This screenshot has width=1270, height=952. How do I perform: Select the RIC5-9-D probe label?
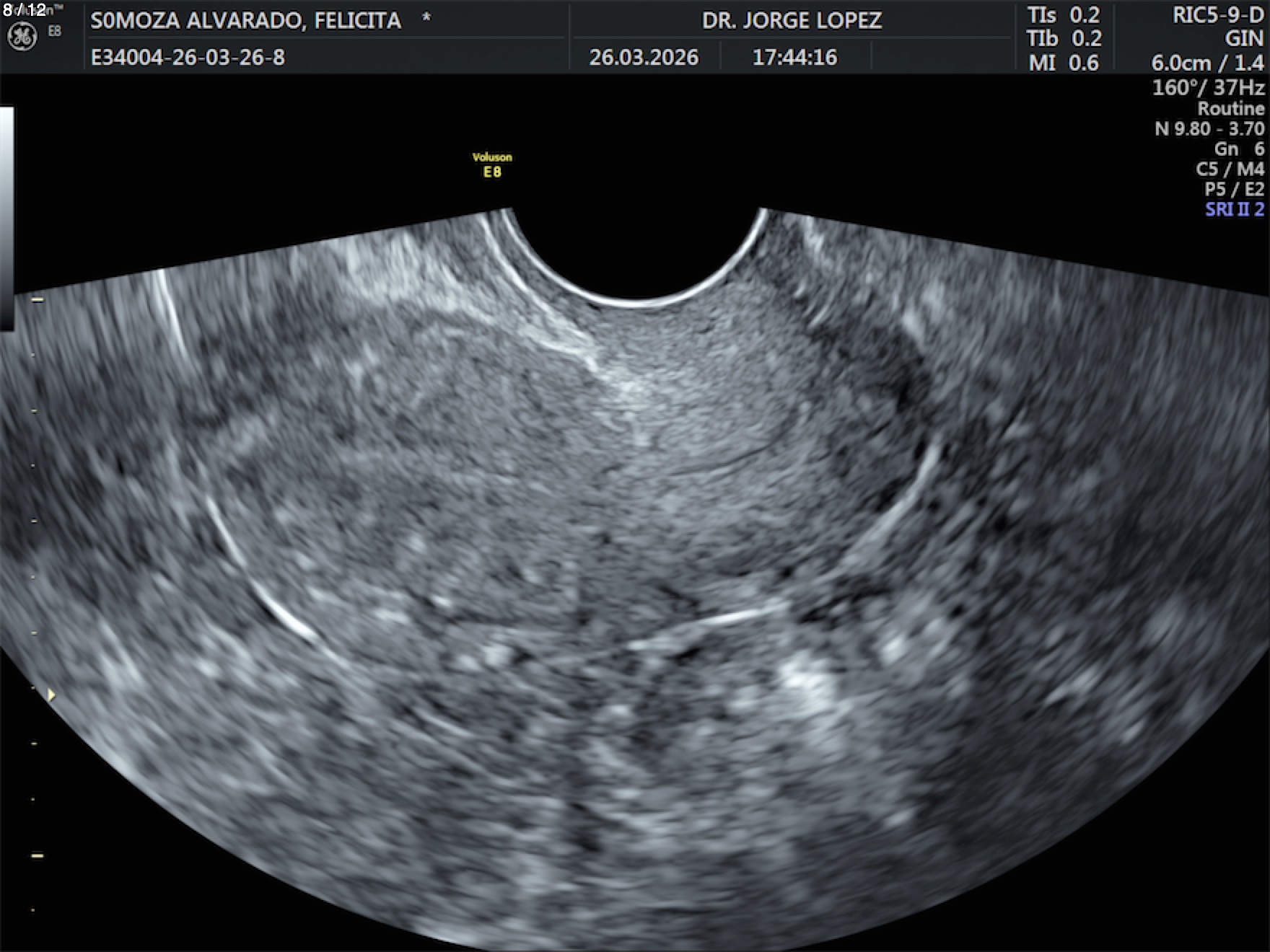pos(1218,15)
